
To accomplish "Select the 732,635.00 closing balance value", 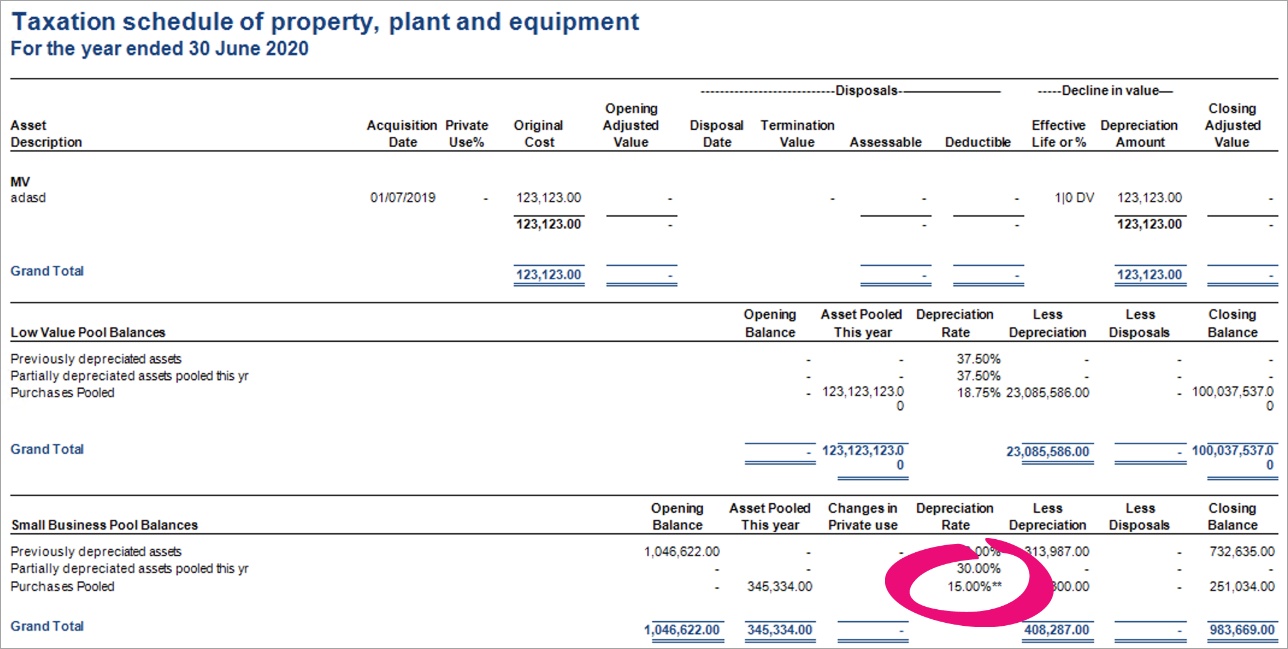I will tap(1240, 551).
